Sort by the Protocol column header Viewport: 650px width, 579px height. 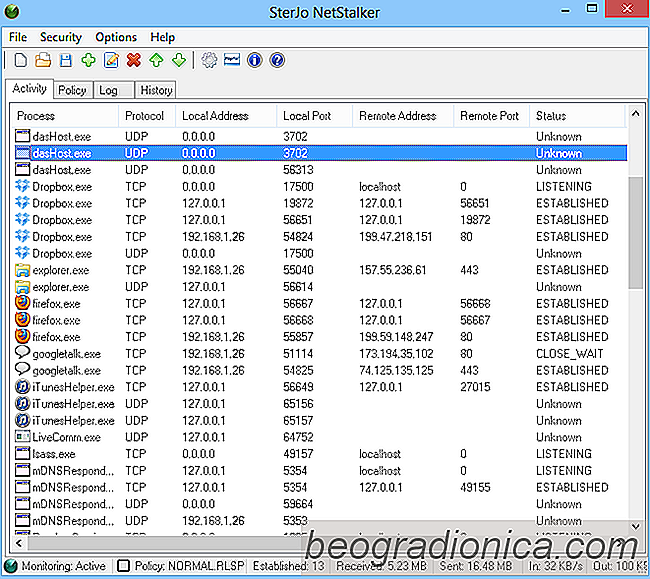[x=147, y=116]
